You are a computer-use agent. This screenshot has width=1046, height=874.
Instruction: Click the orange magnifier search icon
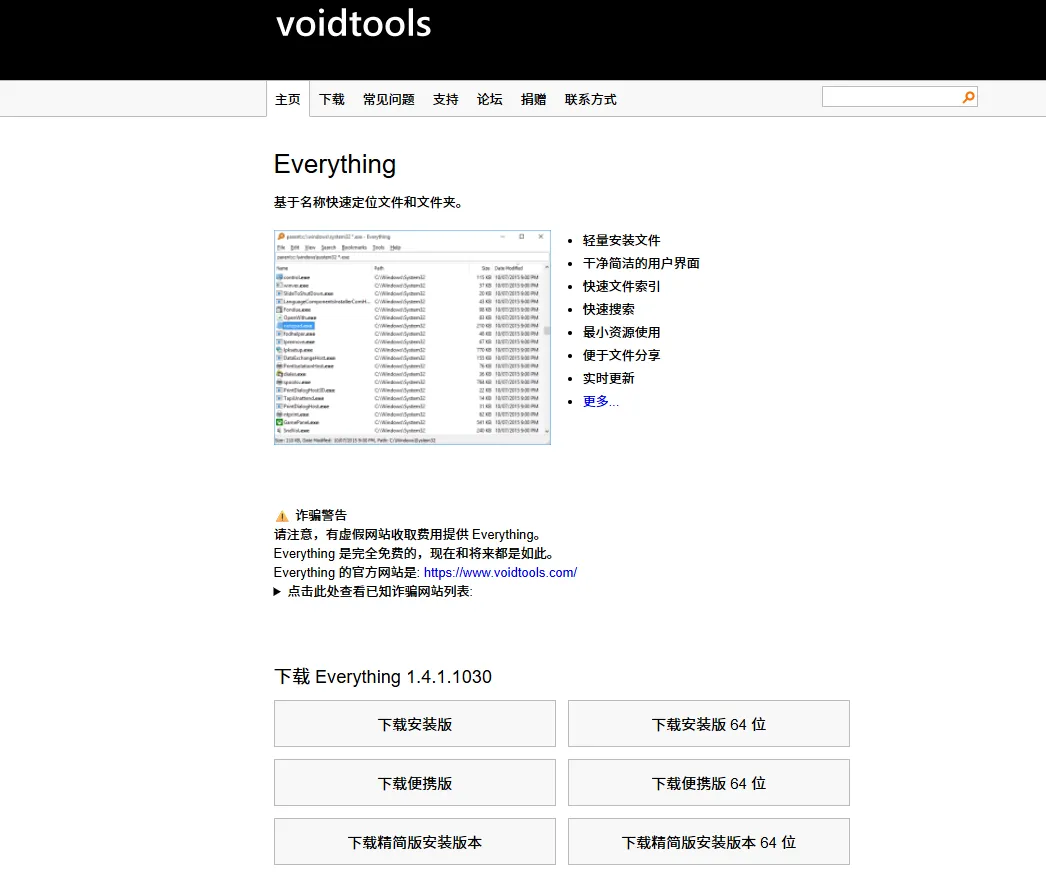[968, 97]
